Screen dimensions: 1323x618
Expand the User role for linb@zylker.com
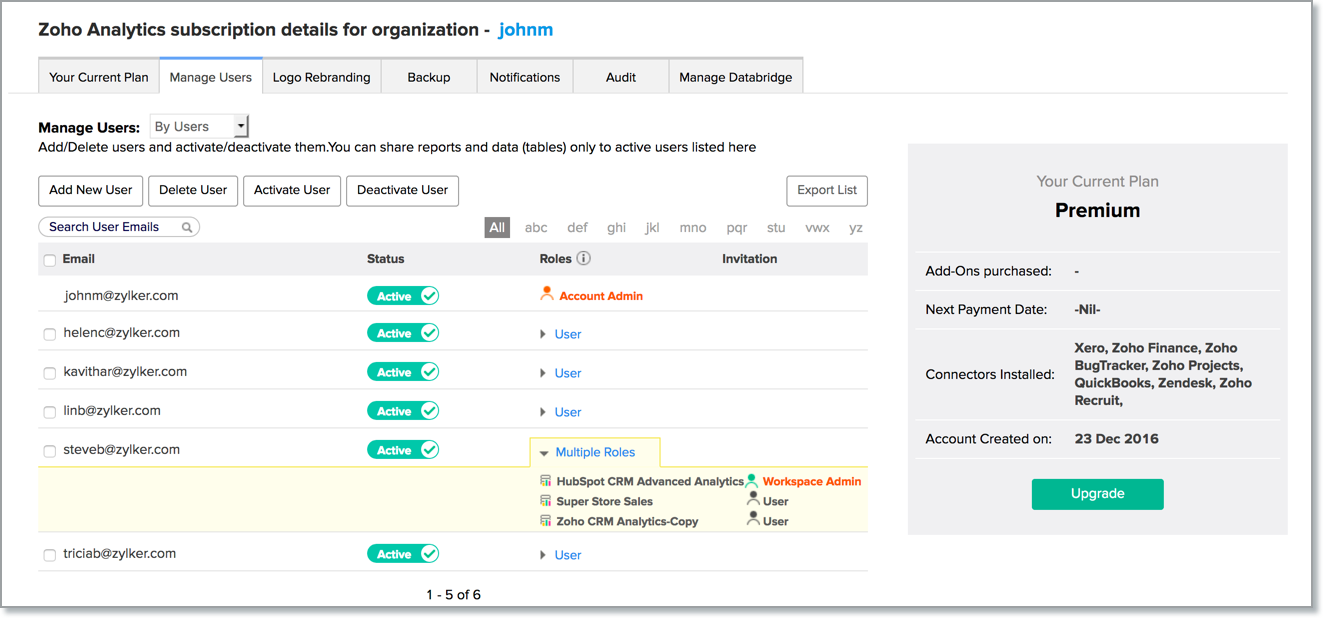coord(543,412)
